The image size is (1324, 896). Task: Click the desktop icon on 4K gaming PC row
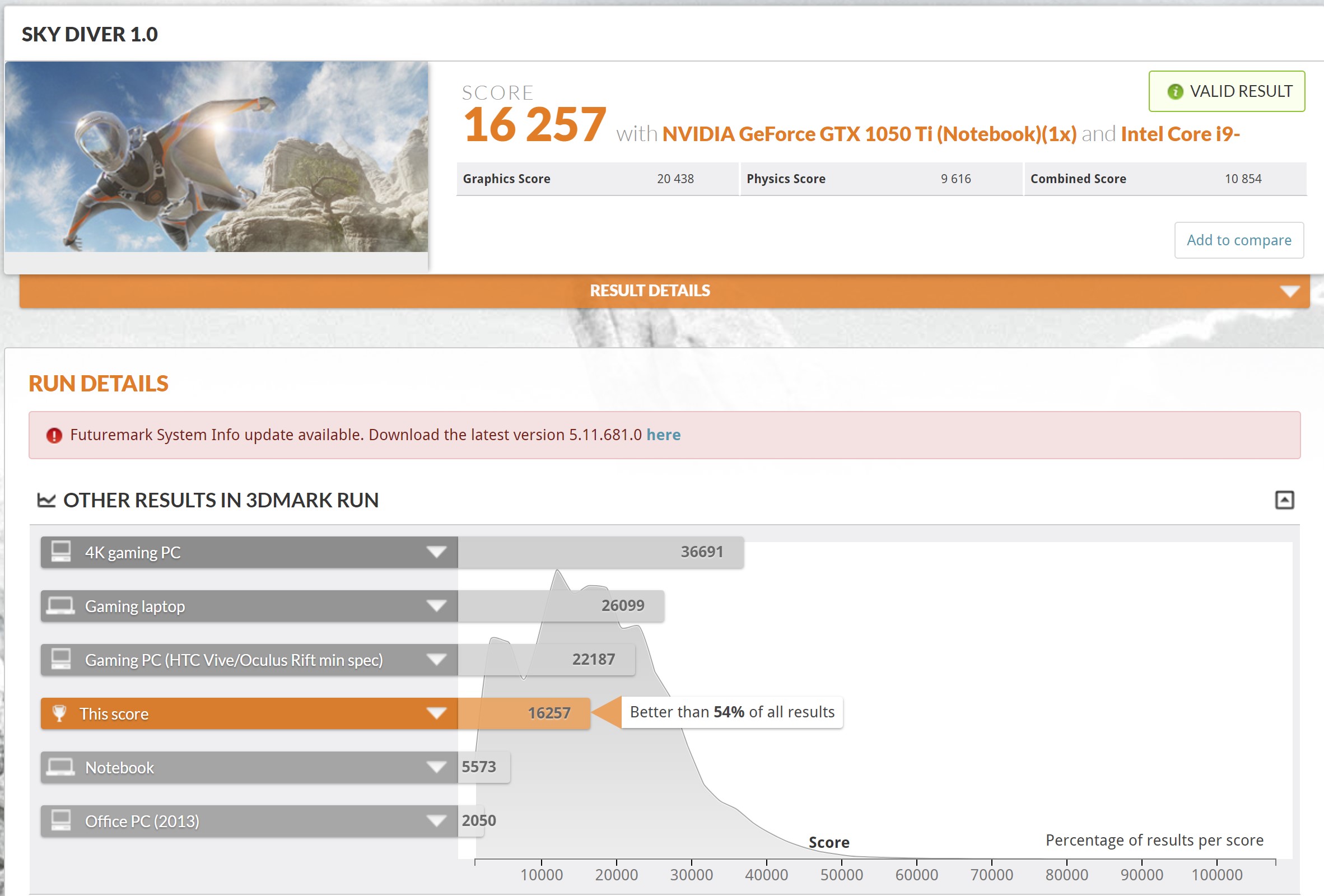61,552
